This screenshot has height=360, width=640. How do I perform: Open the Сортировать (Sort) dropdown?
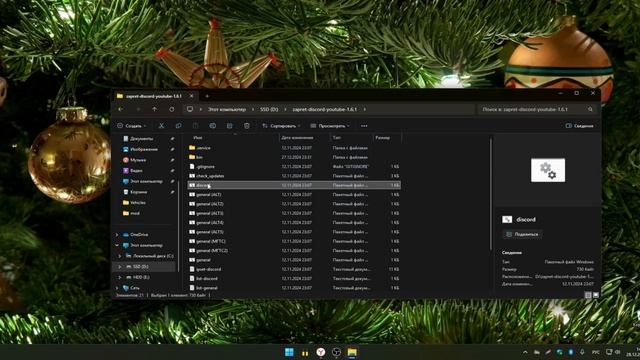point(281,126)
